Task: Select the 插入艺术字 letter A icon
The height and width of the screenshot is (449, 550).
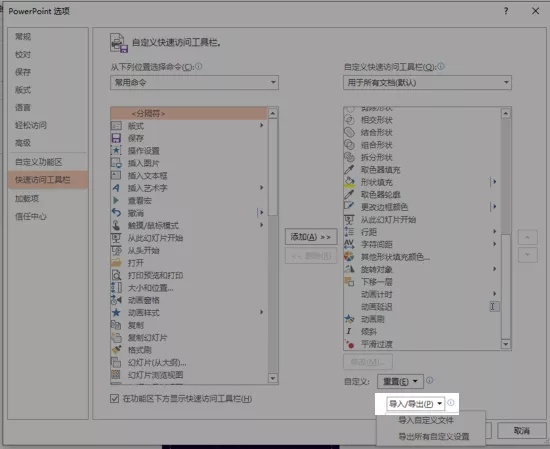Action: click(x=116, y=188)
